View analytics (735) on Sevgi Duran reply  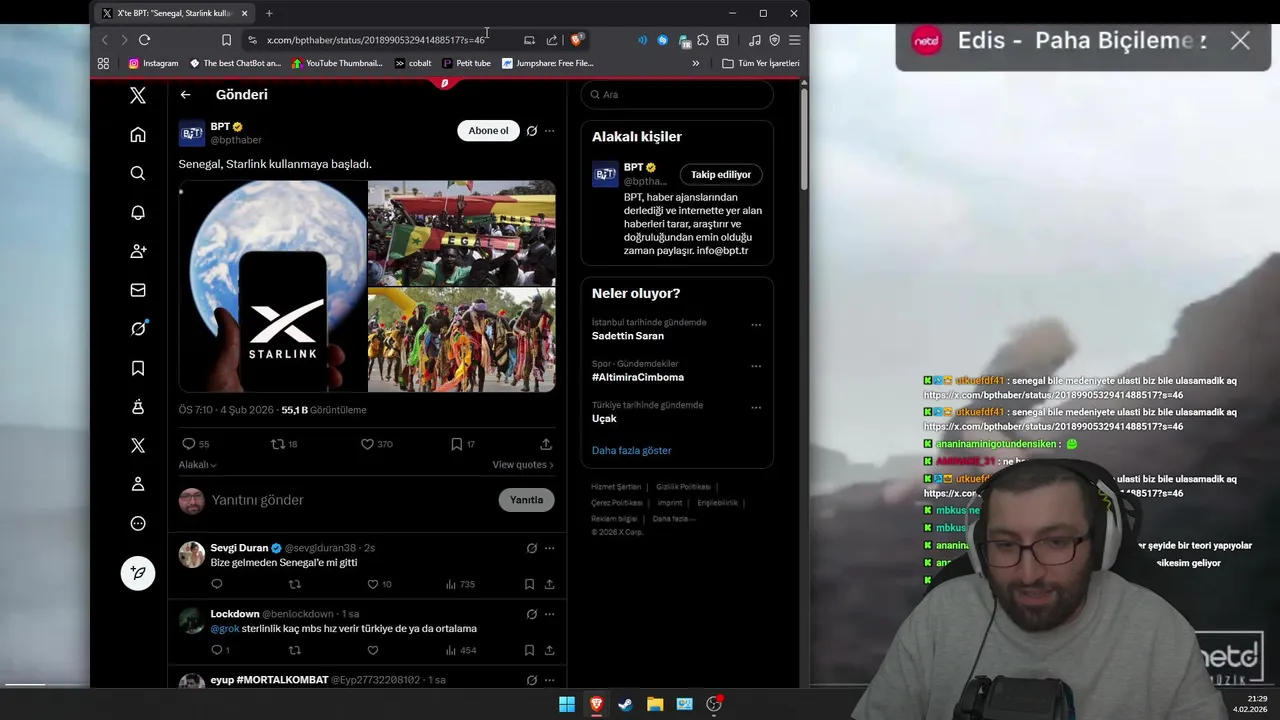(x=460, y=584)
